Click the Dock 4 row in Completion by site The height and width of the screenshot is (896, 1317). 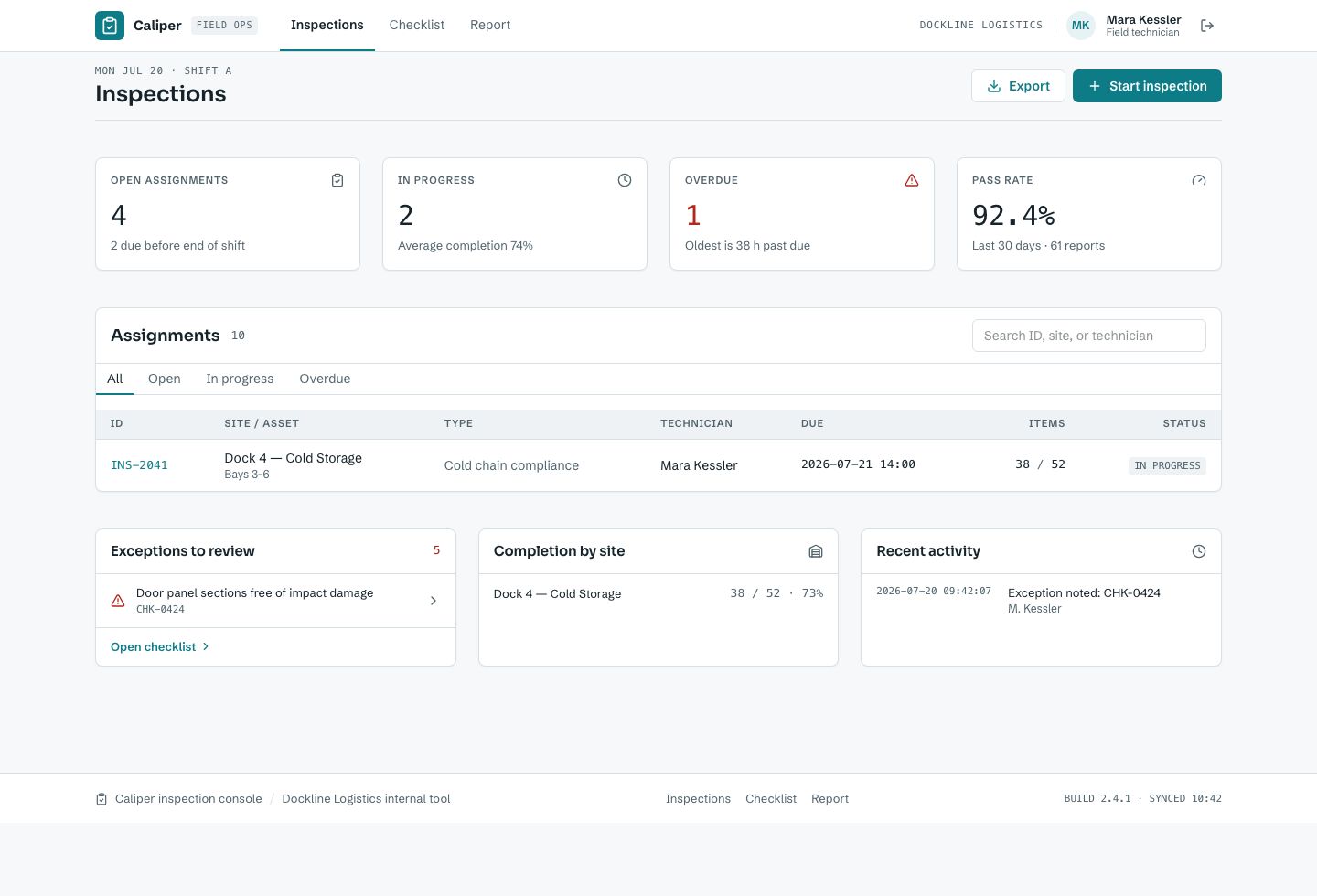click(658, 593)
